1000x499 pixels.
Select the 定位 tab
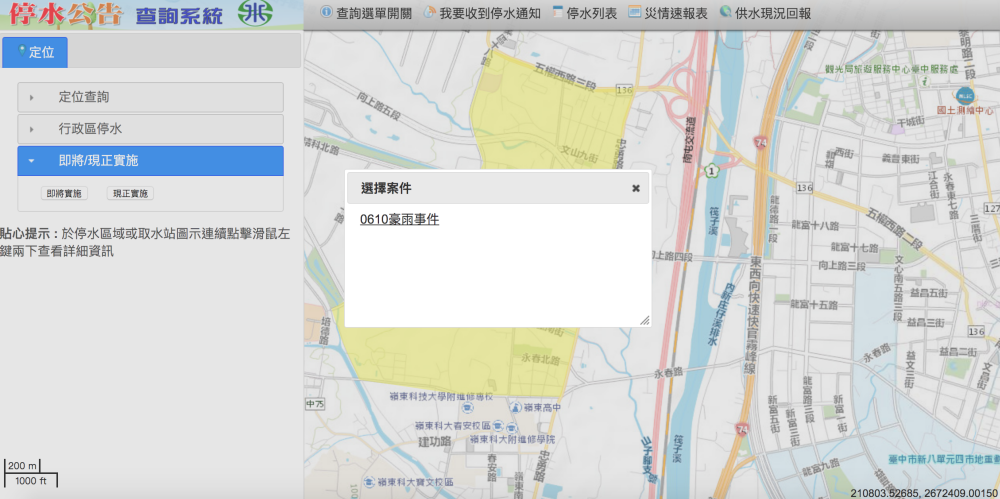[36, 52]
